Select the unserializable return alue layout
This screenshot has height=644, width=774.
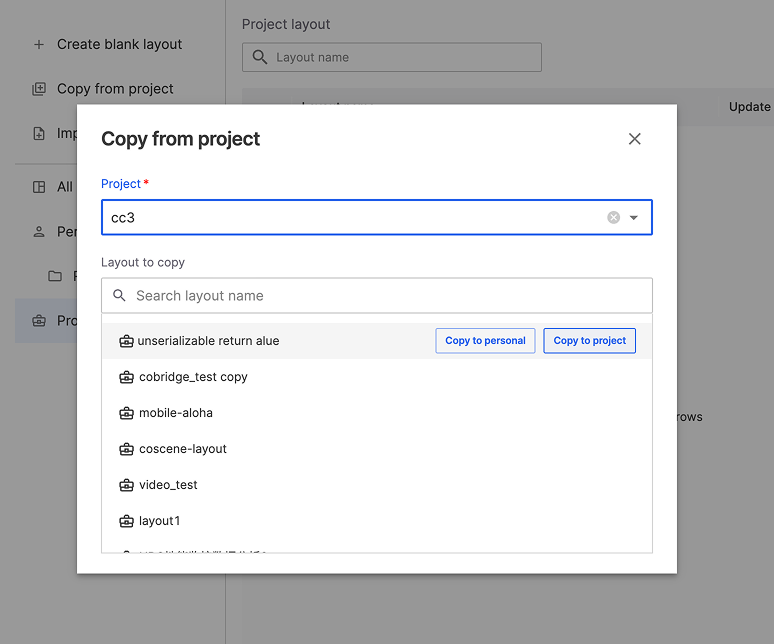tap(208, 341)
